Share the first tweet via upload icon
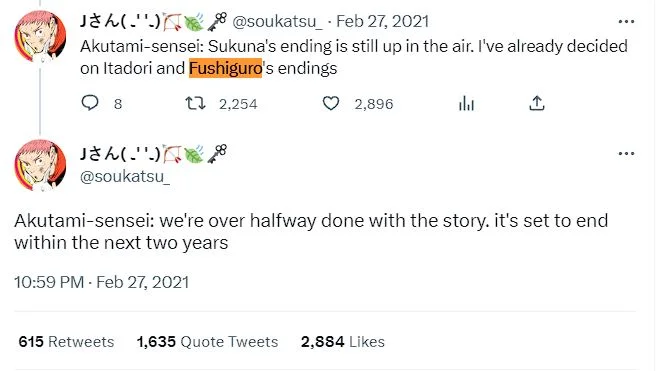This screenshot has height=371, width=665. point(536,103)
